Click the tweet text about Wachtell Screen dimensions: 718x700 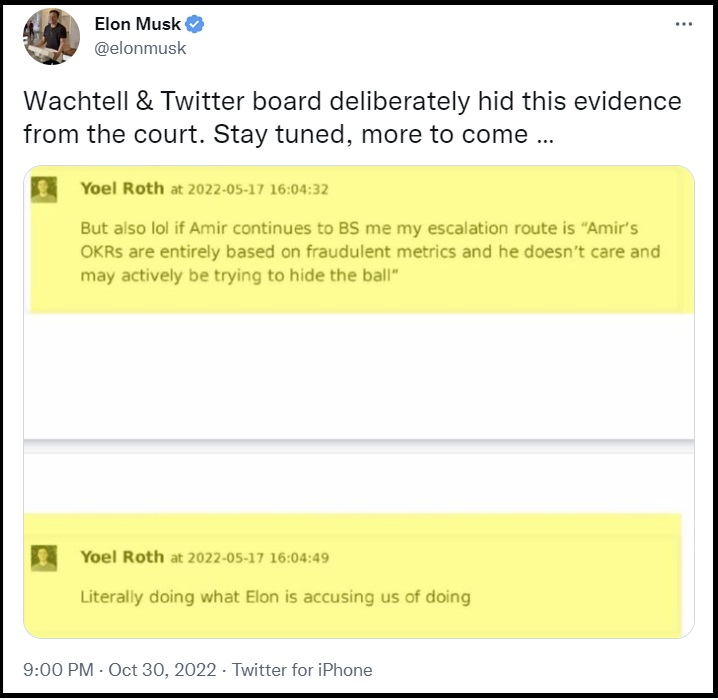[x=352, y=118]
